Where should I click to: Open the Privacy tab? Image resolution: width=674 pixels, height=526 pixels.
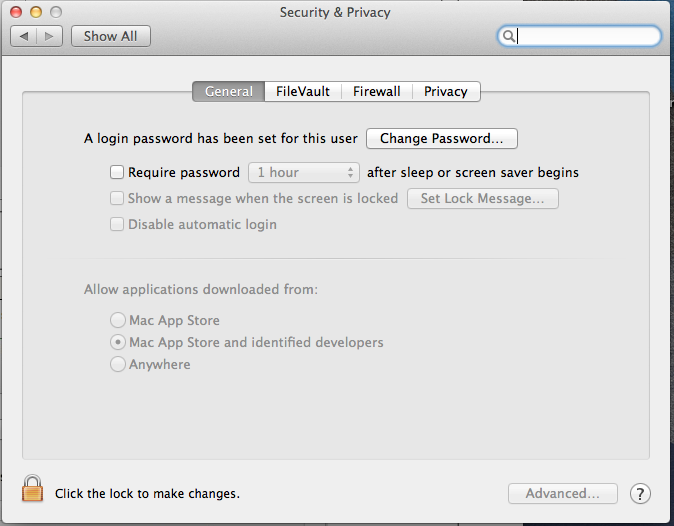tap(446, 92)
